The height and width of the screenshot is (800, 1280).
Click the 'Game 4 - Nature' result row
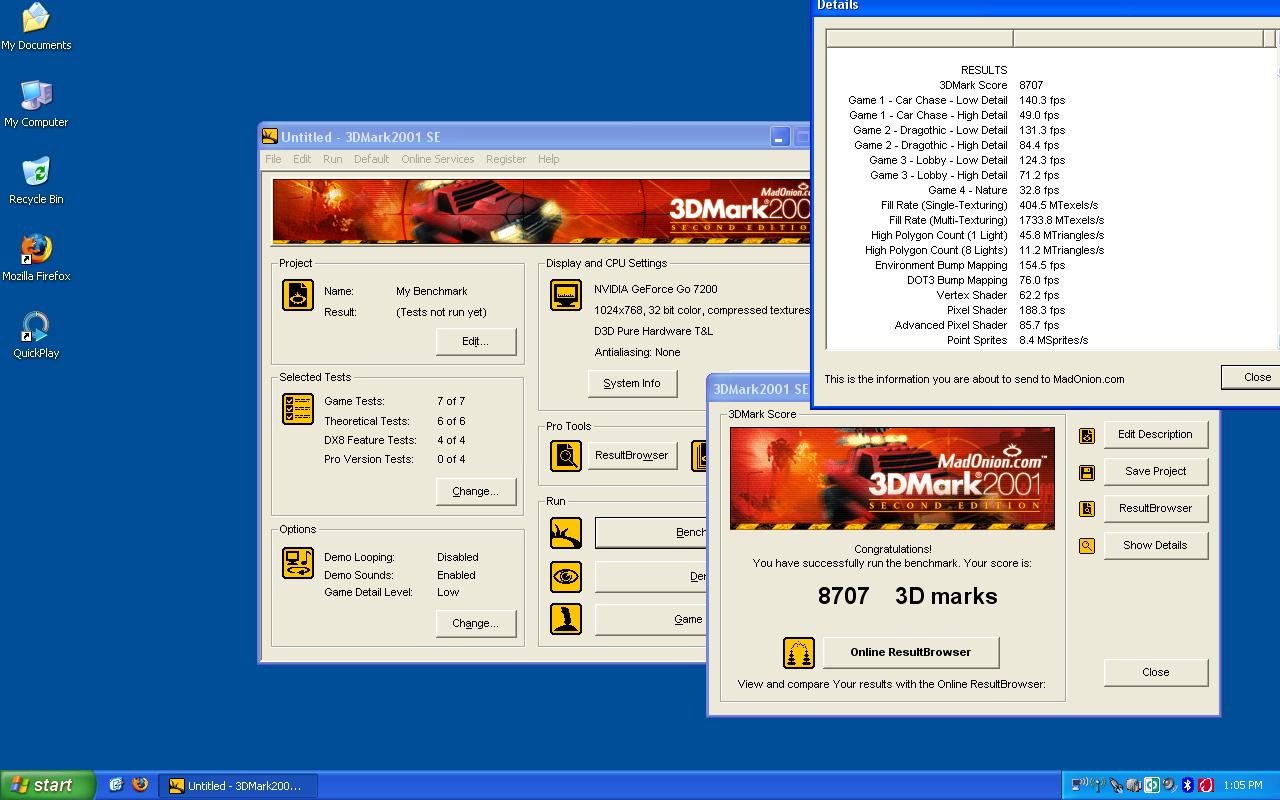click(x=1050, y=190)
